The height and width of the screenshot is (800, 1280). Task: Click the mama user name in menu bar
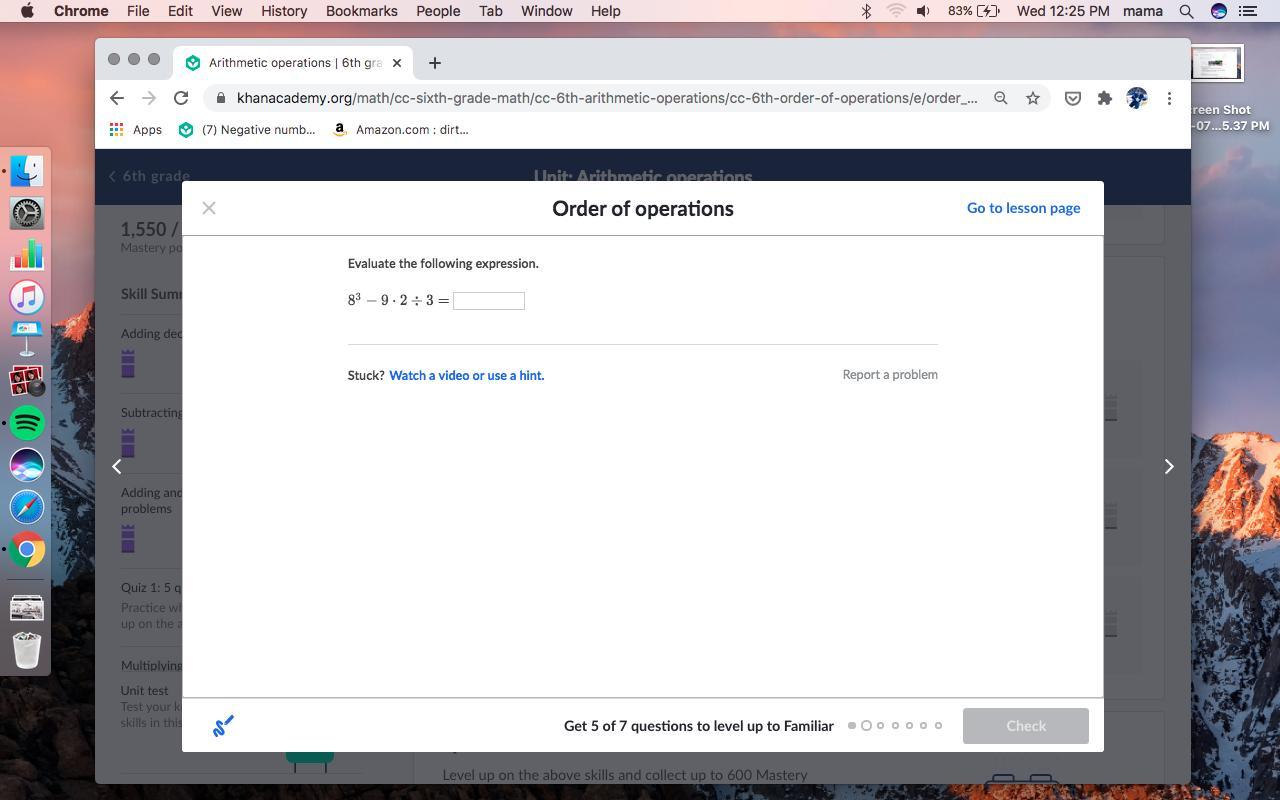point(1143,11)
